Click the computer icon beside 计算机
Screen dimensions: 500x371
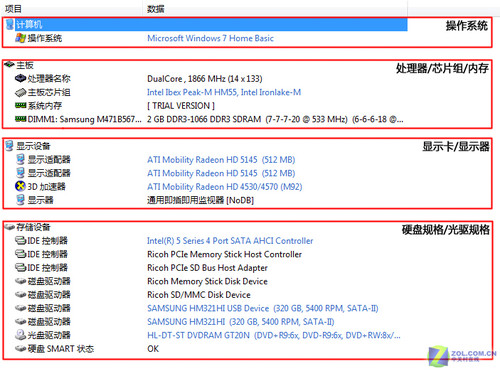10,24
